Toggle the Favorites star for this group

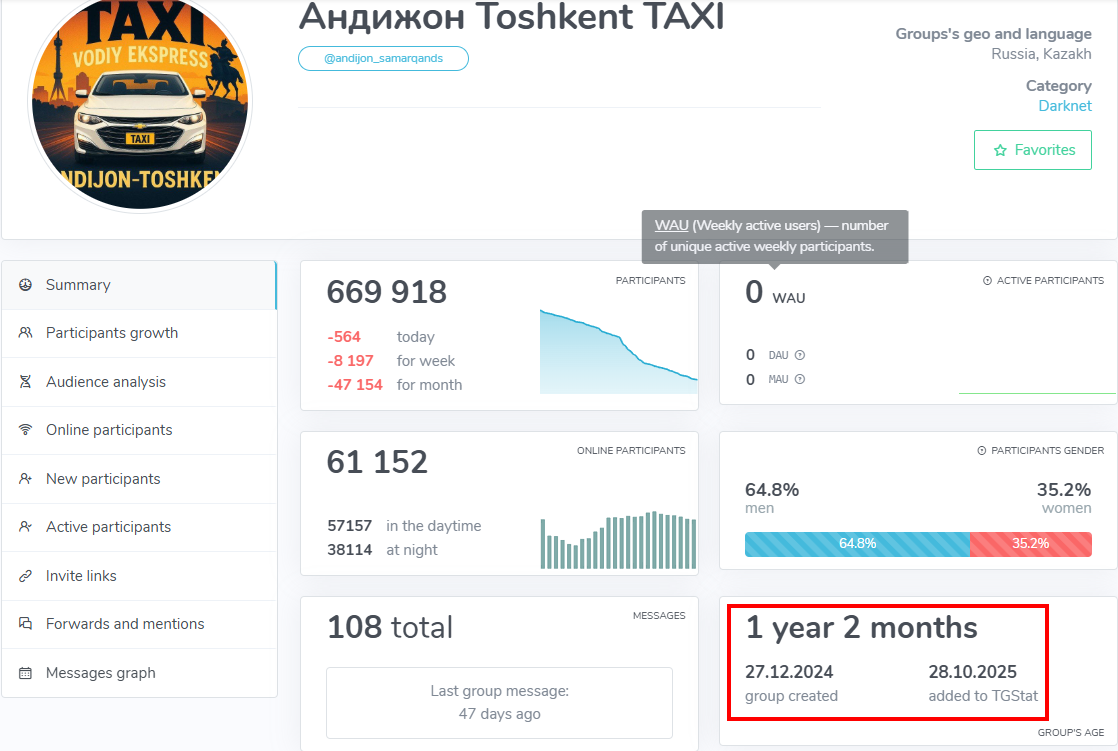click(999, 149)
